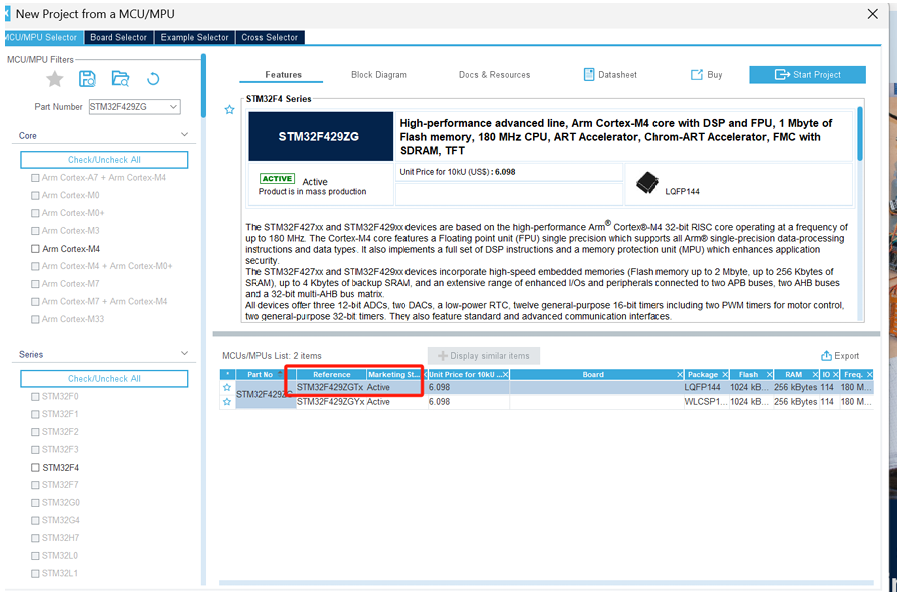The height and width of the screenshot is (594, 897).
Task: Tick the STM32F4 series checkbox
Action: (35, 468)
